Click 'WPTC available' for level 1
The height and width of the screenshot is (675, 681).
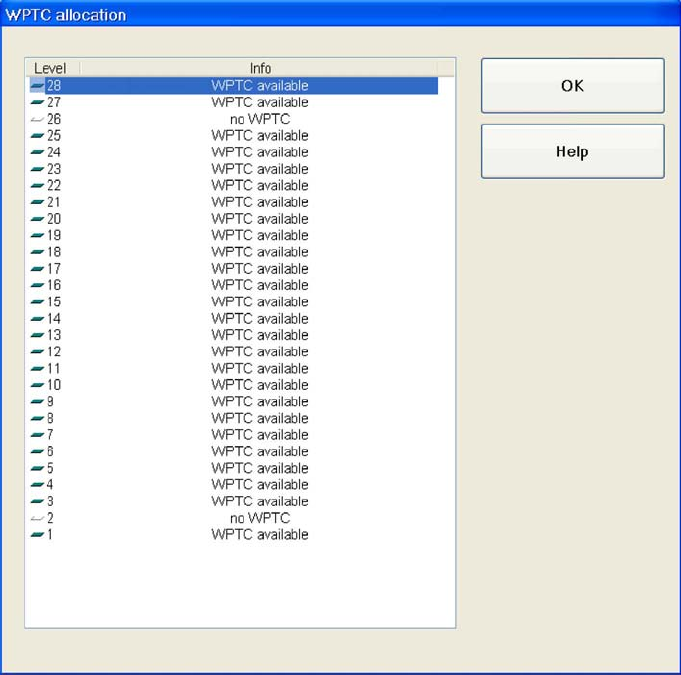[260, 534]
